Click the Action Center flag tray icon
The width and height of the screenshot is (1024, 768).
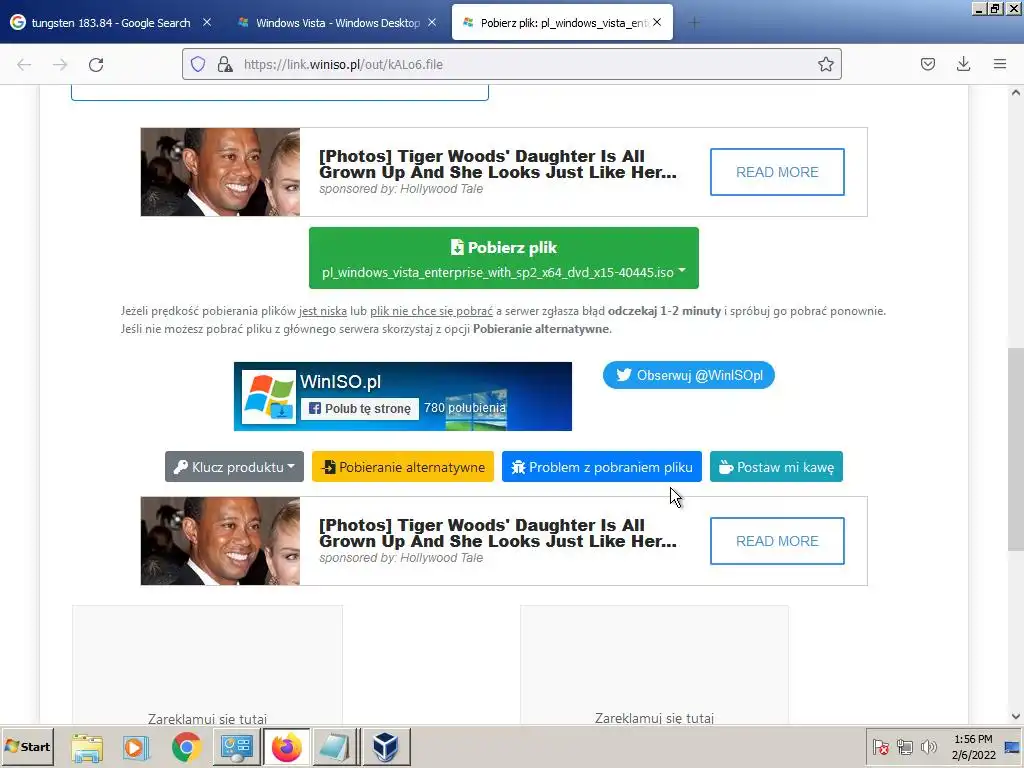[x=880, y=746]
